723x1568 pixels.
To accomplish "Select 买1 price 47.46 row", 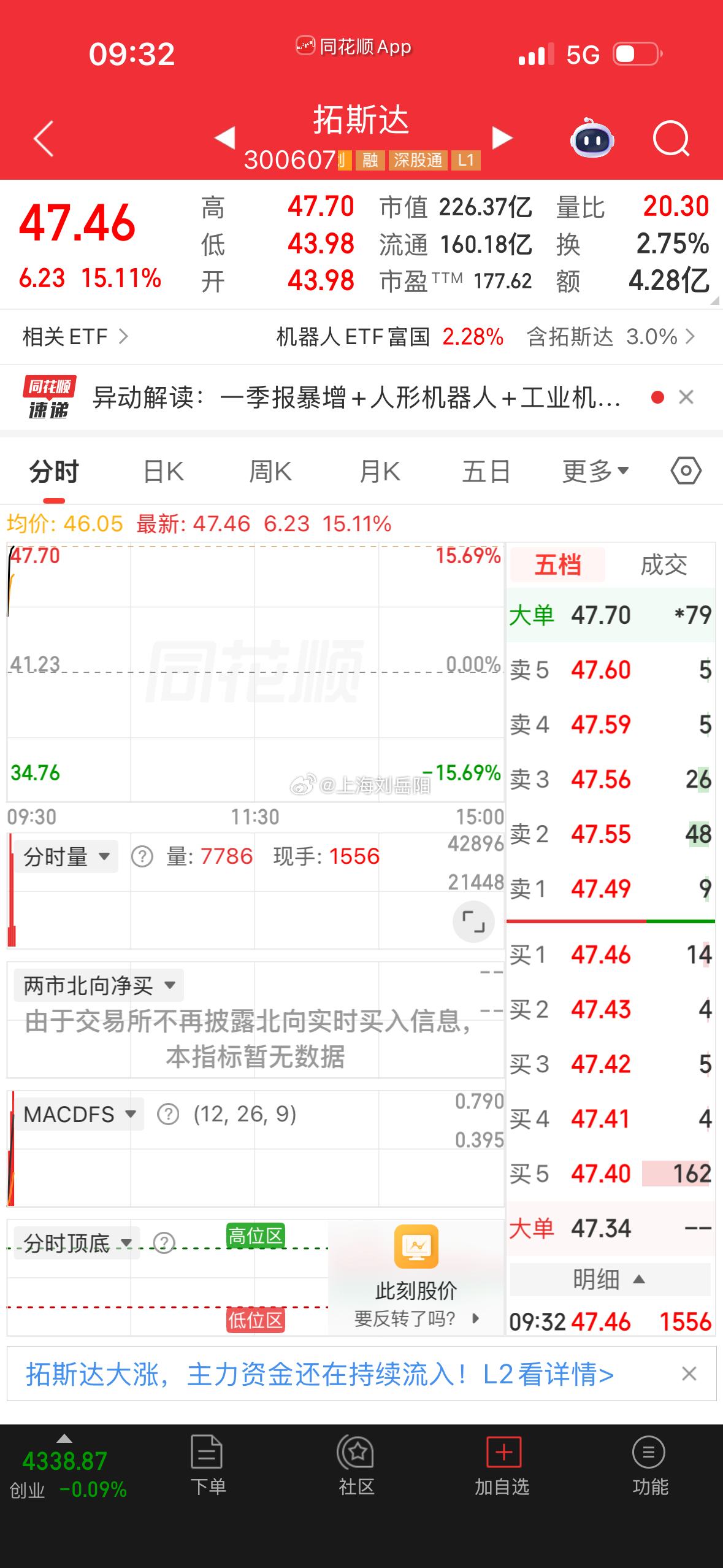I will click(610, 955).
